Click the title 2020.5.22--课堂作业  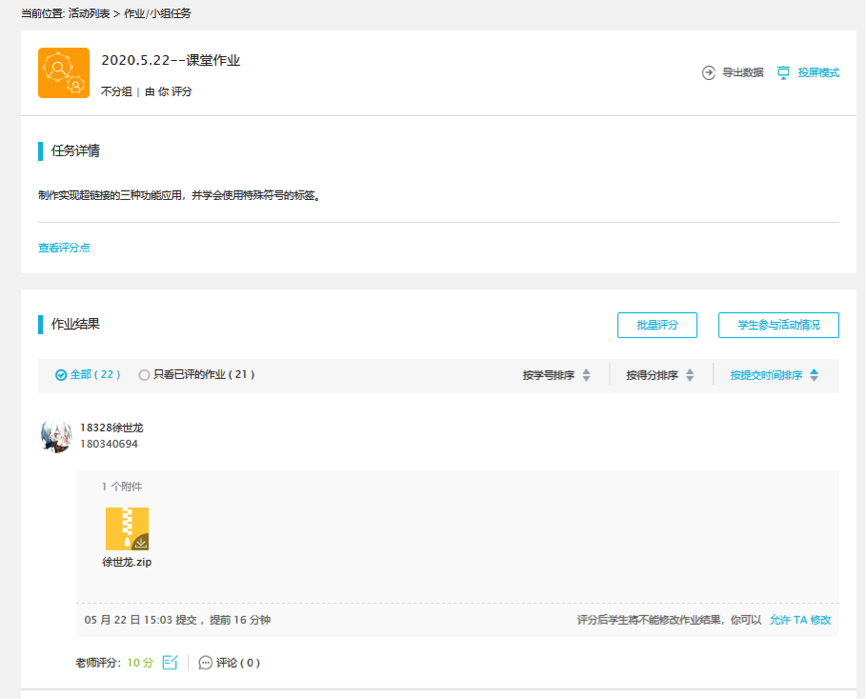coord(171,60)
